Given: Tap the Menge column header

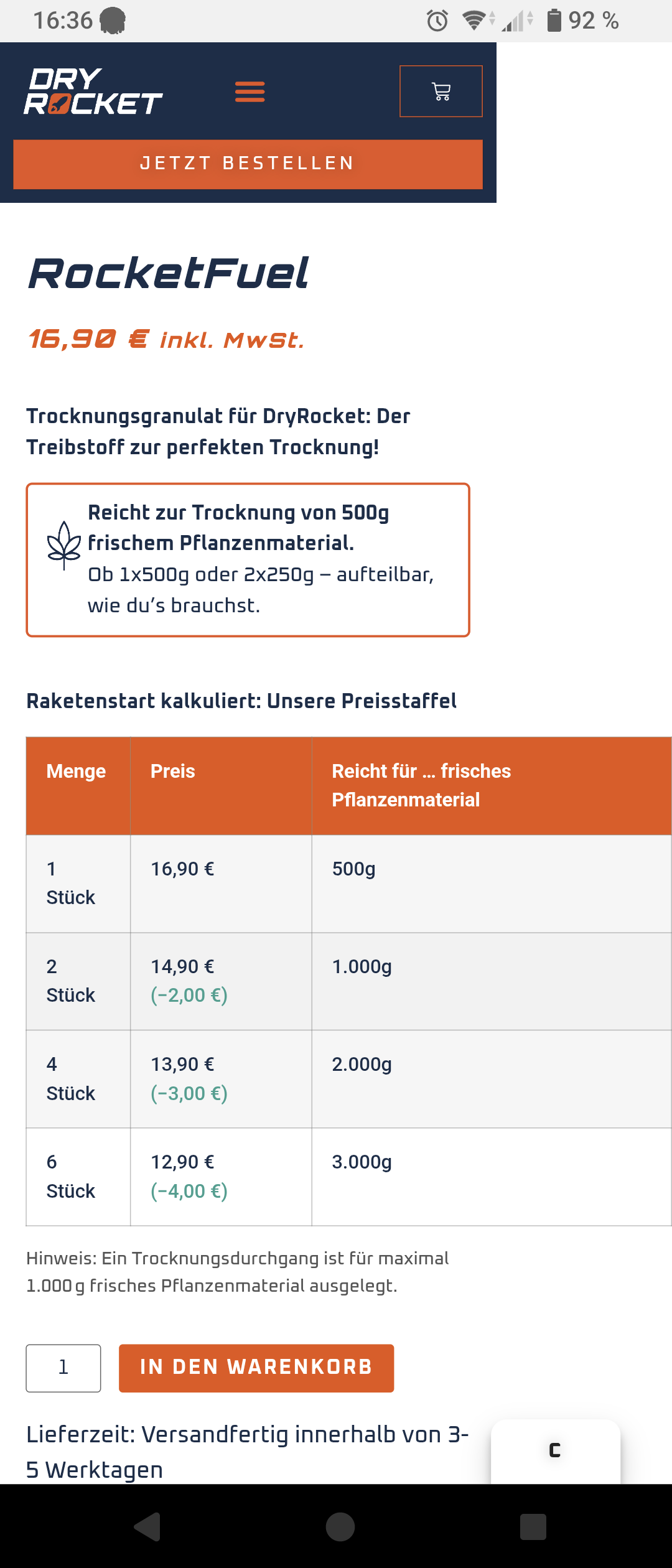Looking at the screenshot, I should (x=77, y=772).
